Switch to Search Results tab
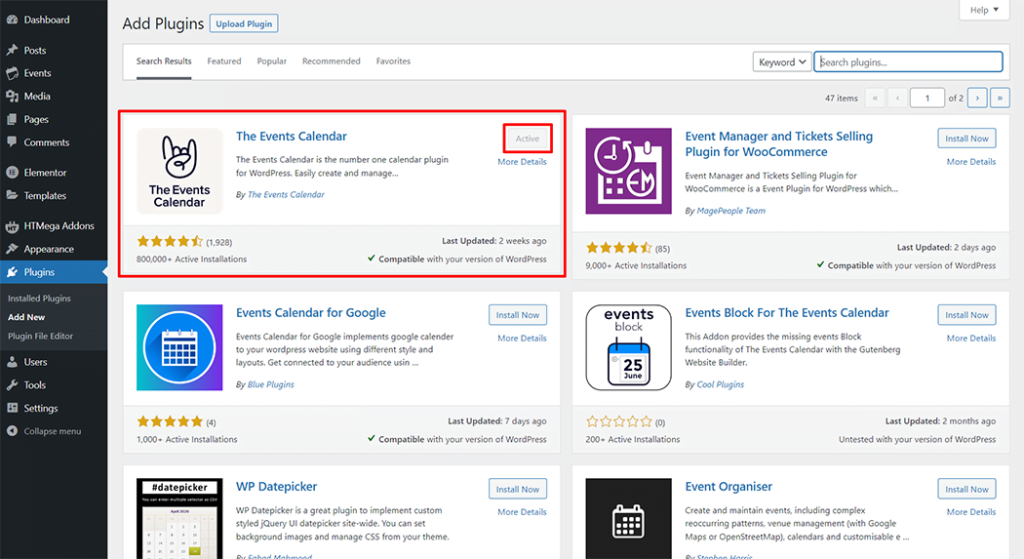1024x559 pixels. (x=164, y=61)
